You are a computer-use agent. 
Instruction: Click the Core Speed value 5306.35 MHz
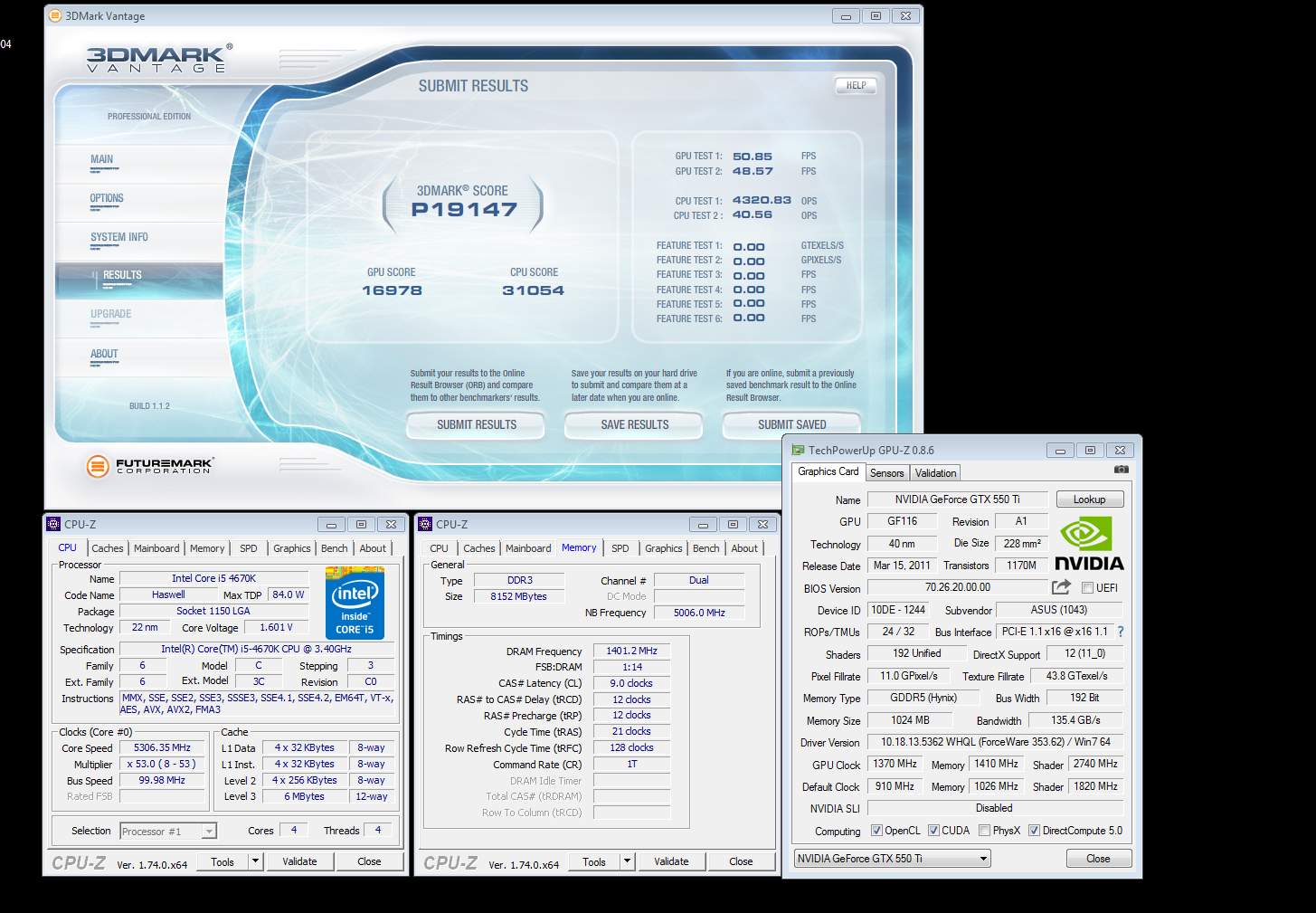[162, 748]
